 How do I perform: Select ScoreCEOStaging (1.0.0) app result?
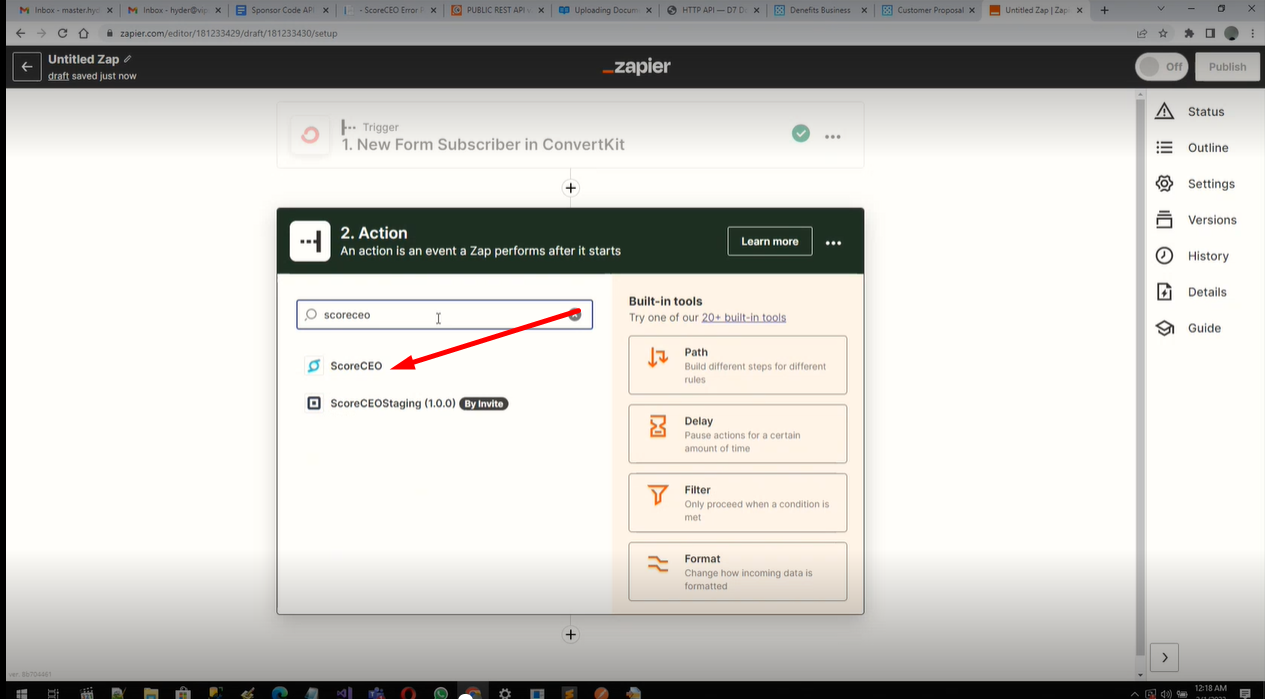[x=406, y=403]
